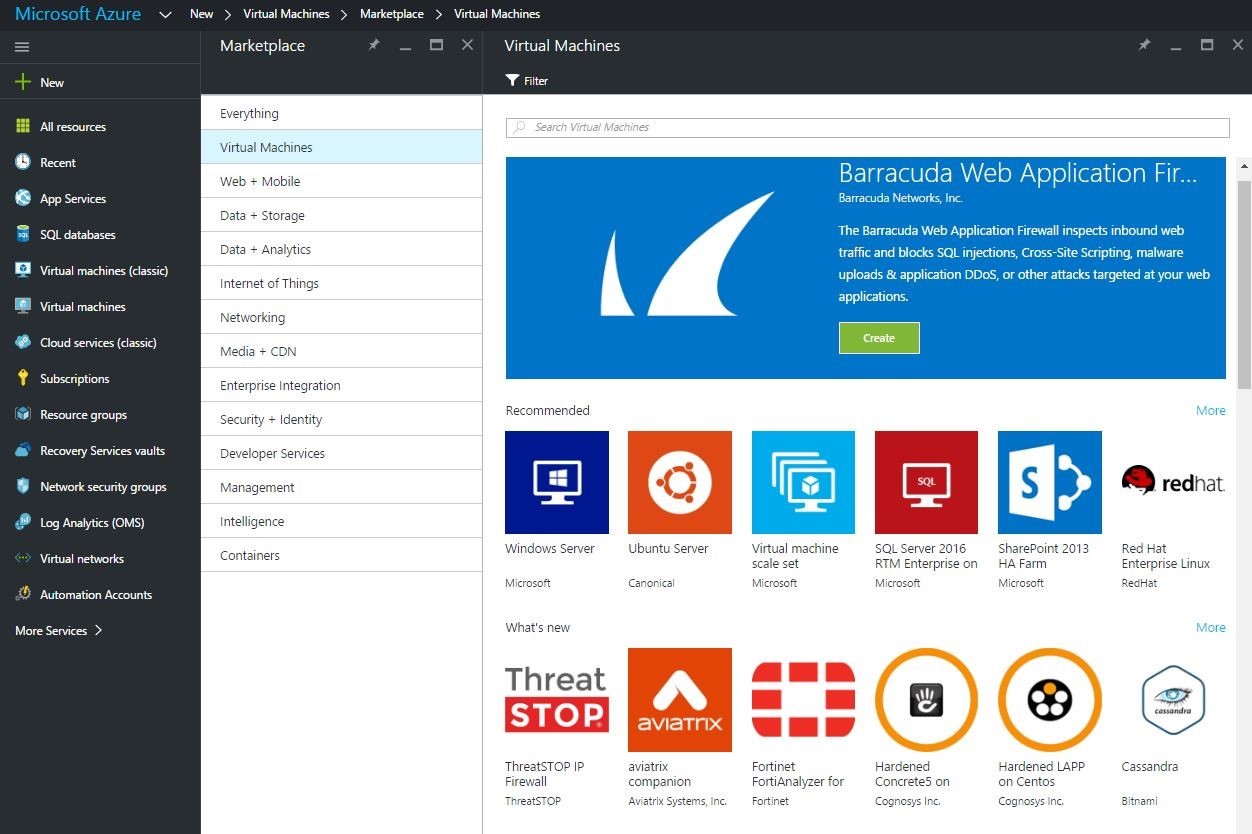Pin the Virtual Machines blade
The height and width of the screenshot is (834, 1252).
(1144, 45)
